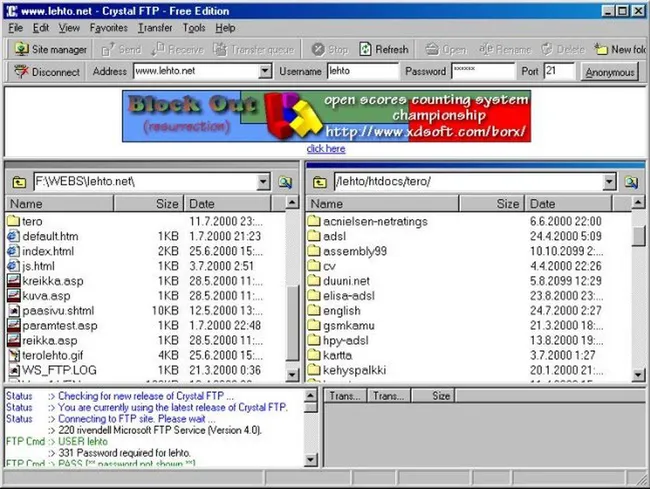Screen dimensions: 650x489
Task: Open the Edit menu
Action: point(41,28)
